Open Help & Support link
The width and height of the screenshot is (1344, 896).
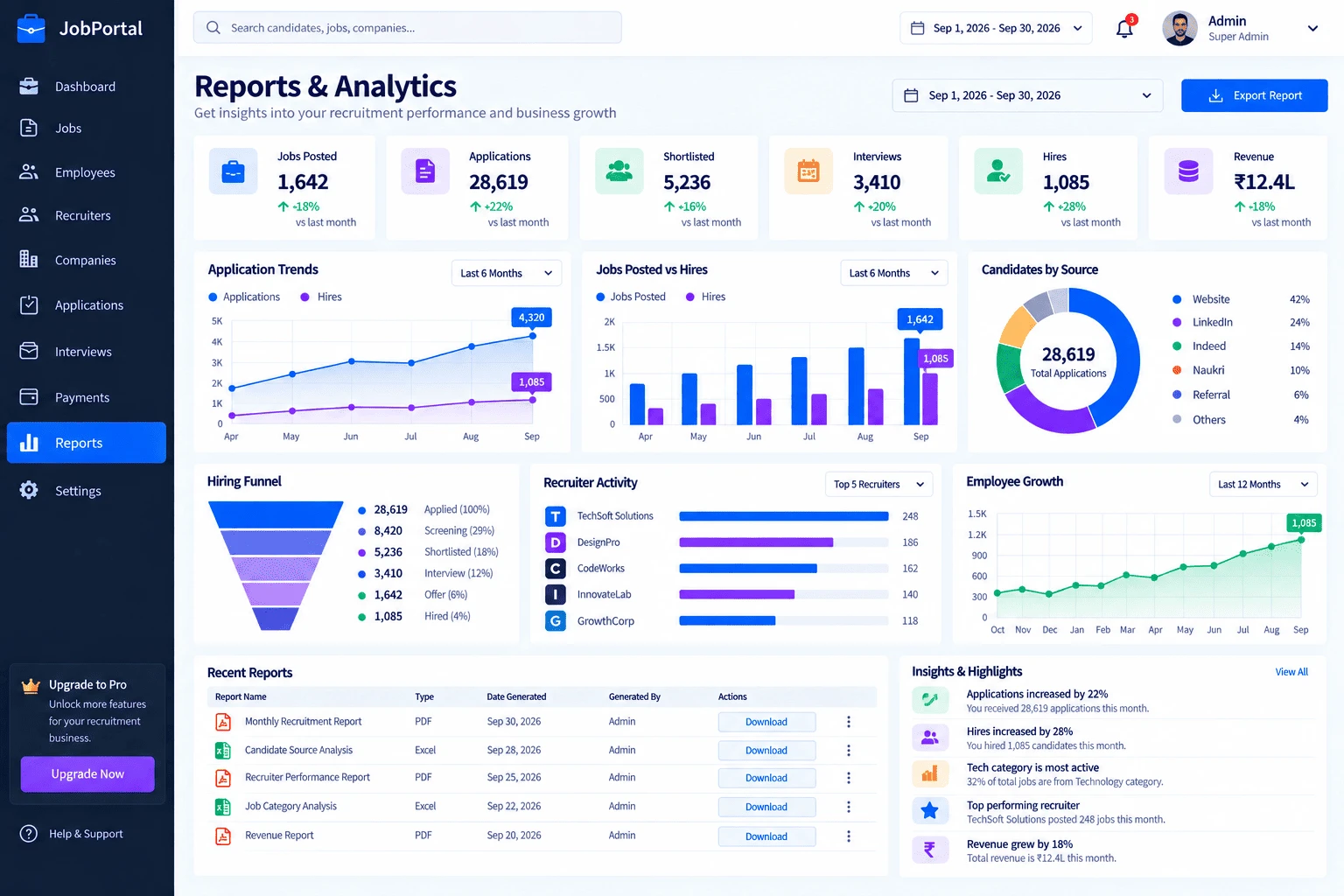tap(72, 834)
